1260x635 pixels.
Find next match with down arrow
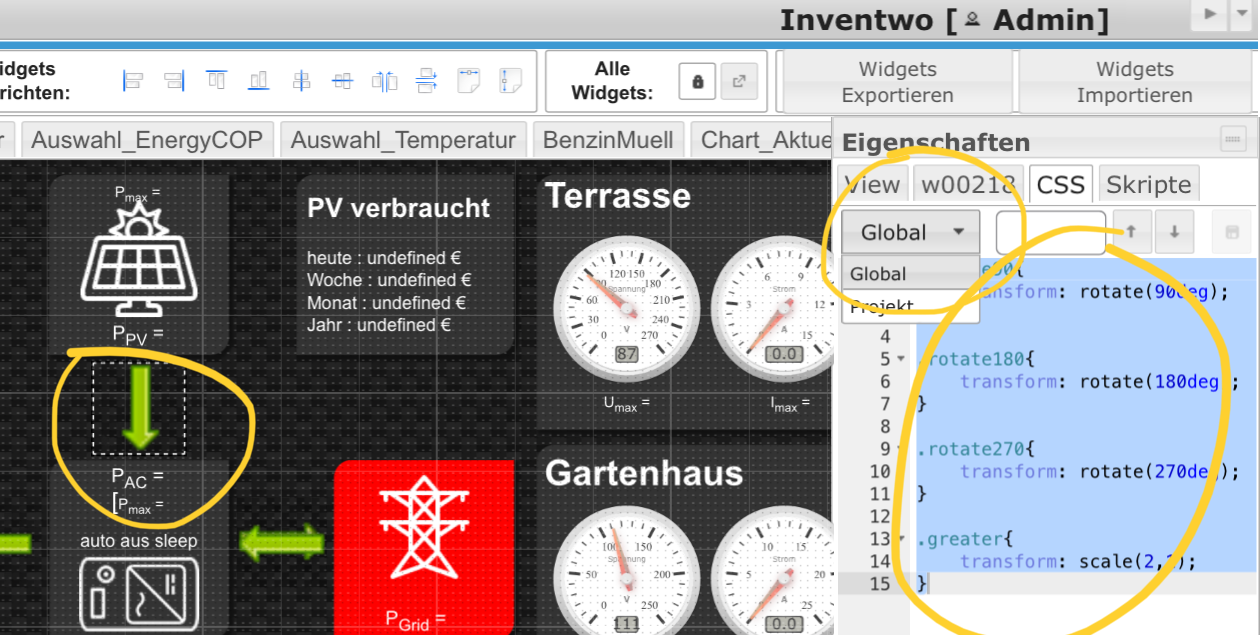1174,232
